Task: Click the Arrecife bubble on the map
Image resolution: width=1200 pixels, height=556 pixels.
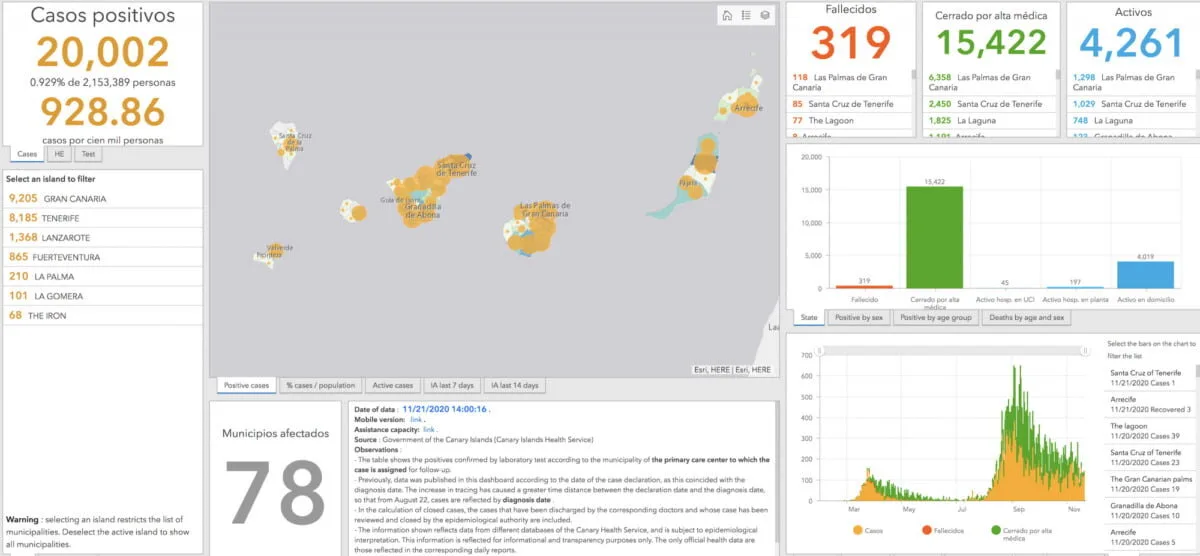Action: [746, 105]
